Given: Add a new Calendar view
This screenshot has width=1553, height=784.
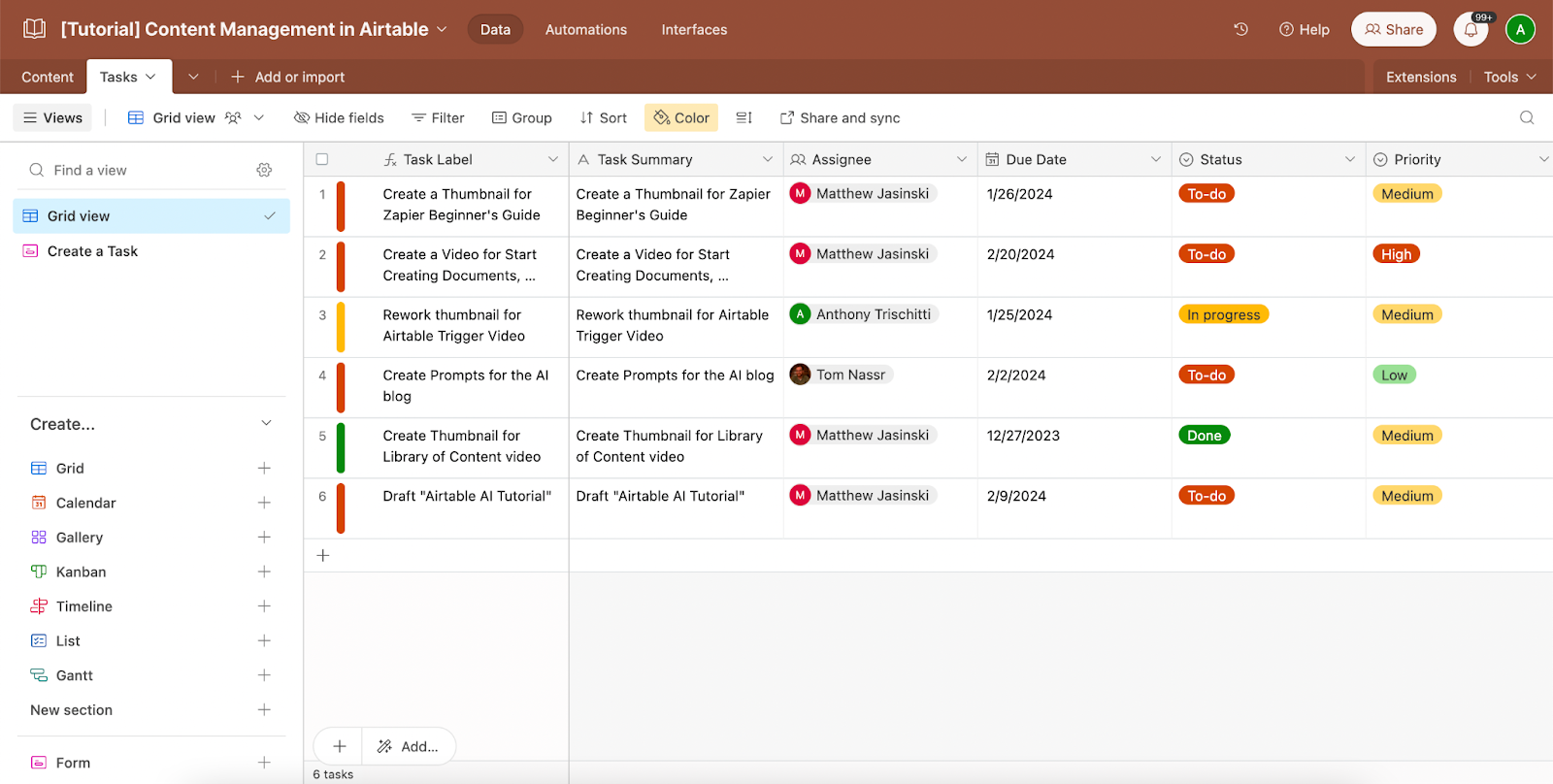Looking at the screenshot, I should [x=264, y=503].
